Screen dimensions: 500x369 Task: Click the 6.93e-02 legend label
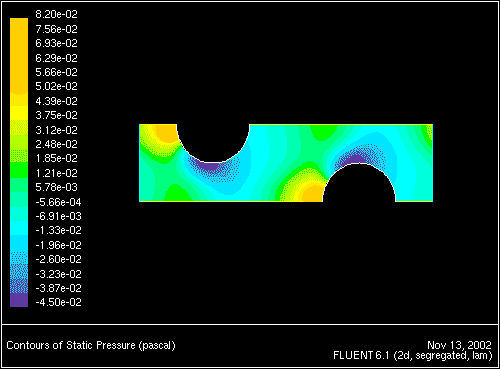point(56,43)
